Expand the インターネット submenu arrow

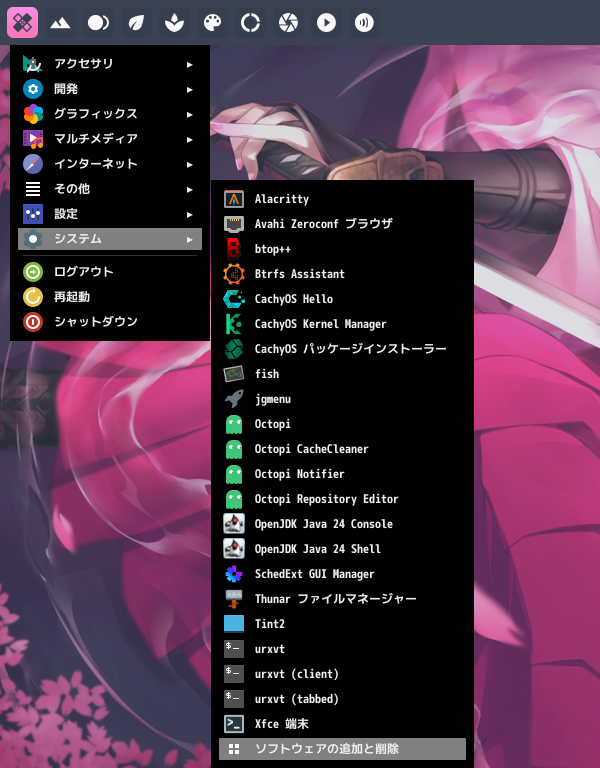pyautogui.click(x=190, y=164)
